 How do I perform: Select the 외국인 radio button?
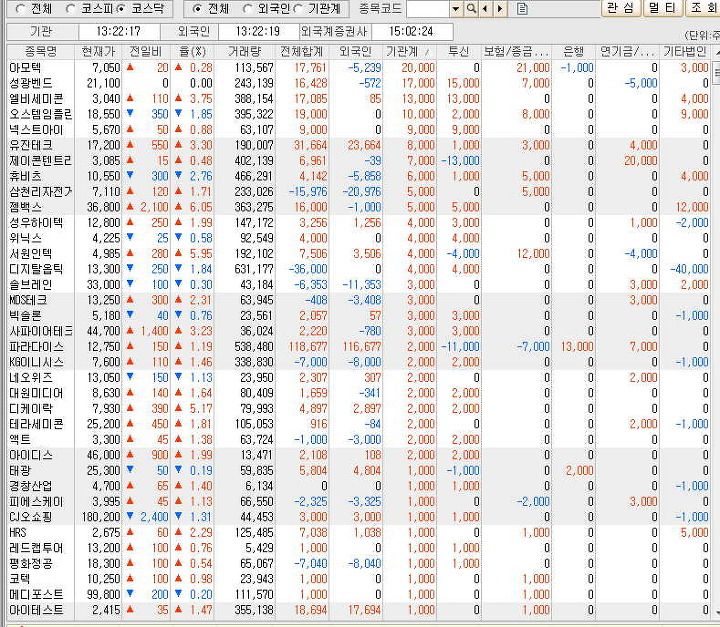tap(248, 9)
